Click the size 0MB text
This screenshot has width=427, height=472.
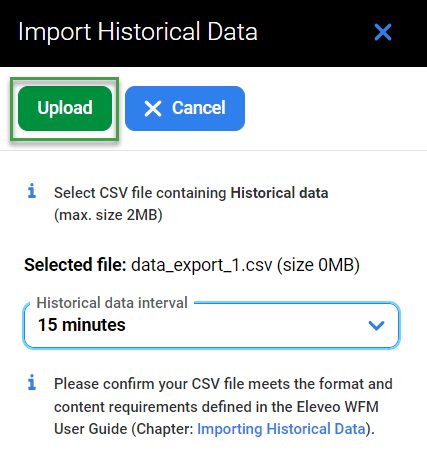pyautogui.click(x=318, y=265)
